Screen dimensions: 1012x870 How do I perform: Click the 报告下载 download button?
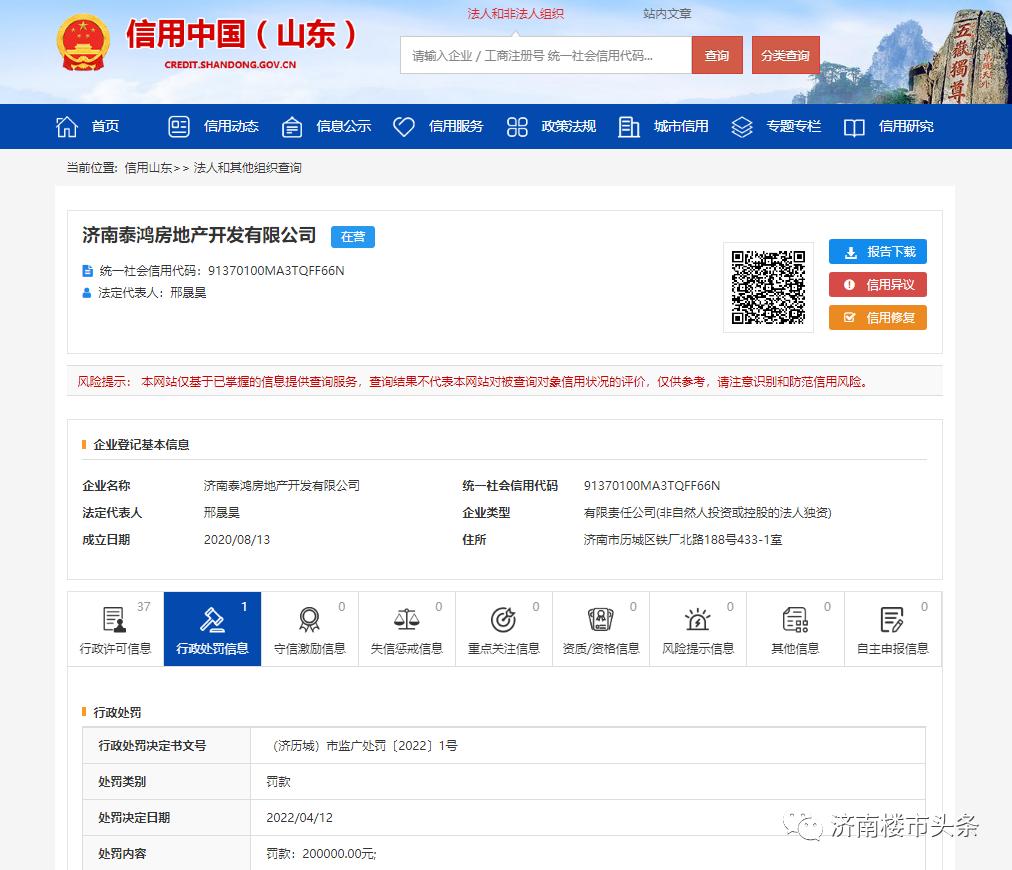(877, 251)
